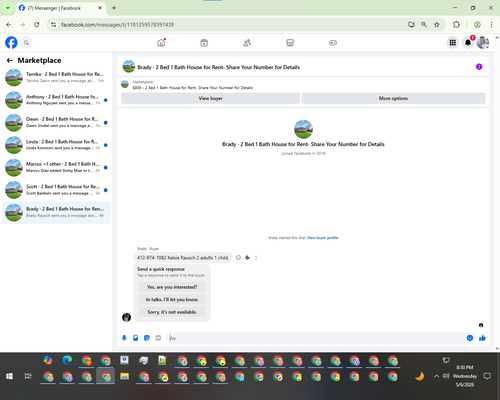The width and height of the screenshot is (500, 400).
Task: Click the Facebook logo icon
Action: (x=11, y=43)
